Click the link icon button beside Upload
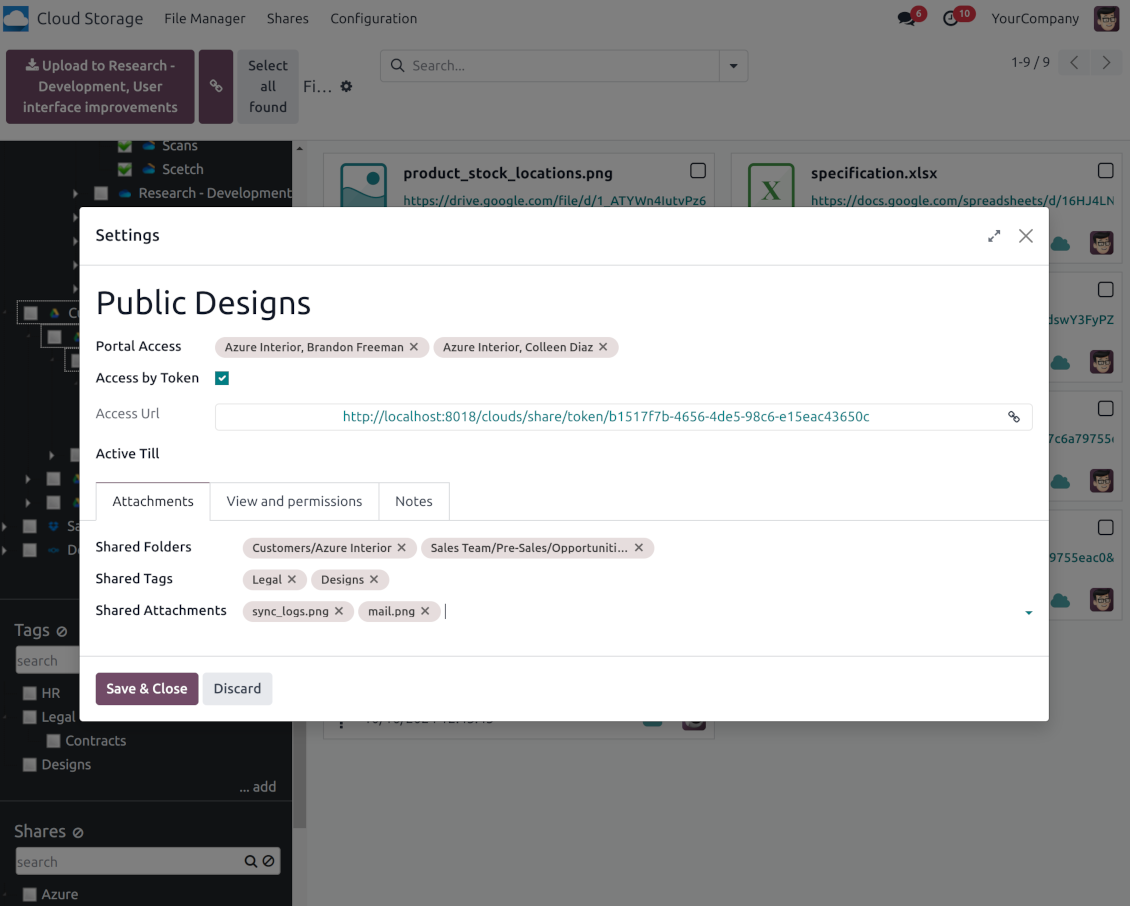The height and width of the screenshot is (906, 1130). [216, 87]
